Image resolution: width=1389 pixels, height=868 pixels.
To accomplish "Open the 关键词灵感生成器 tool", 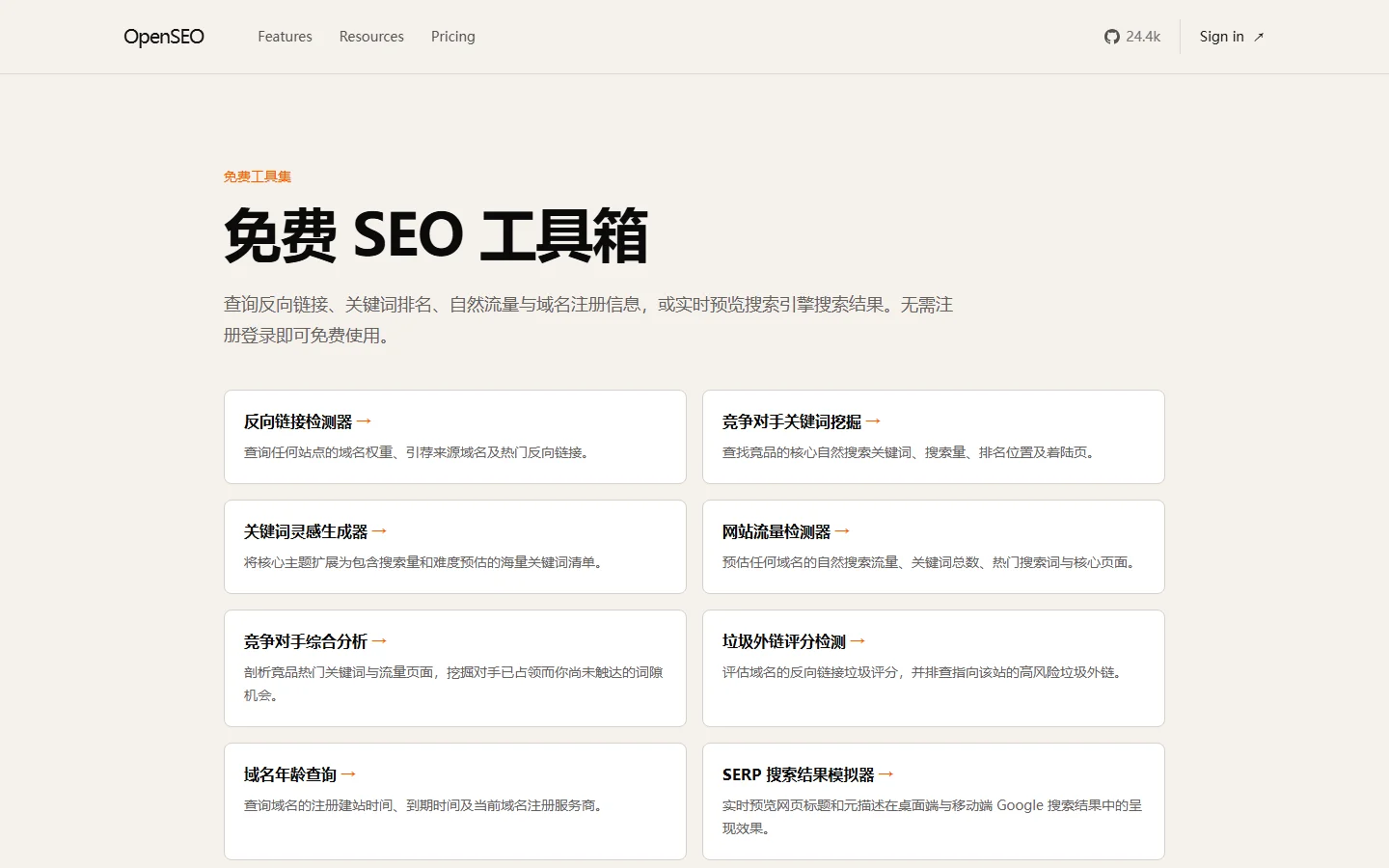I will pos(455,547).
